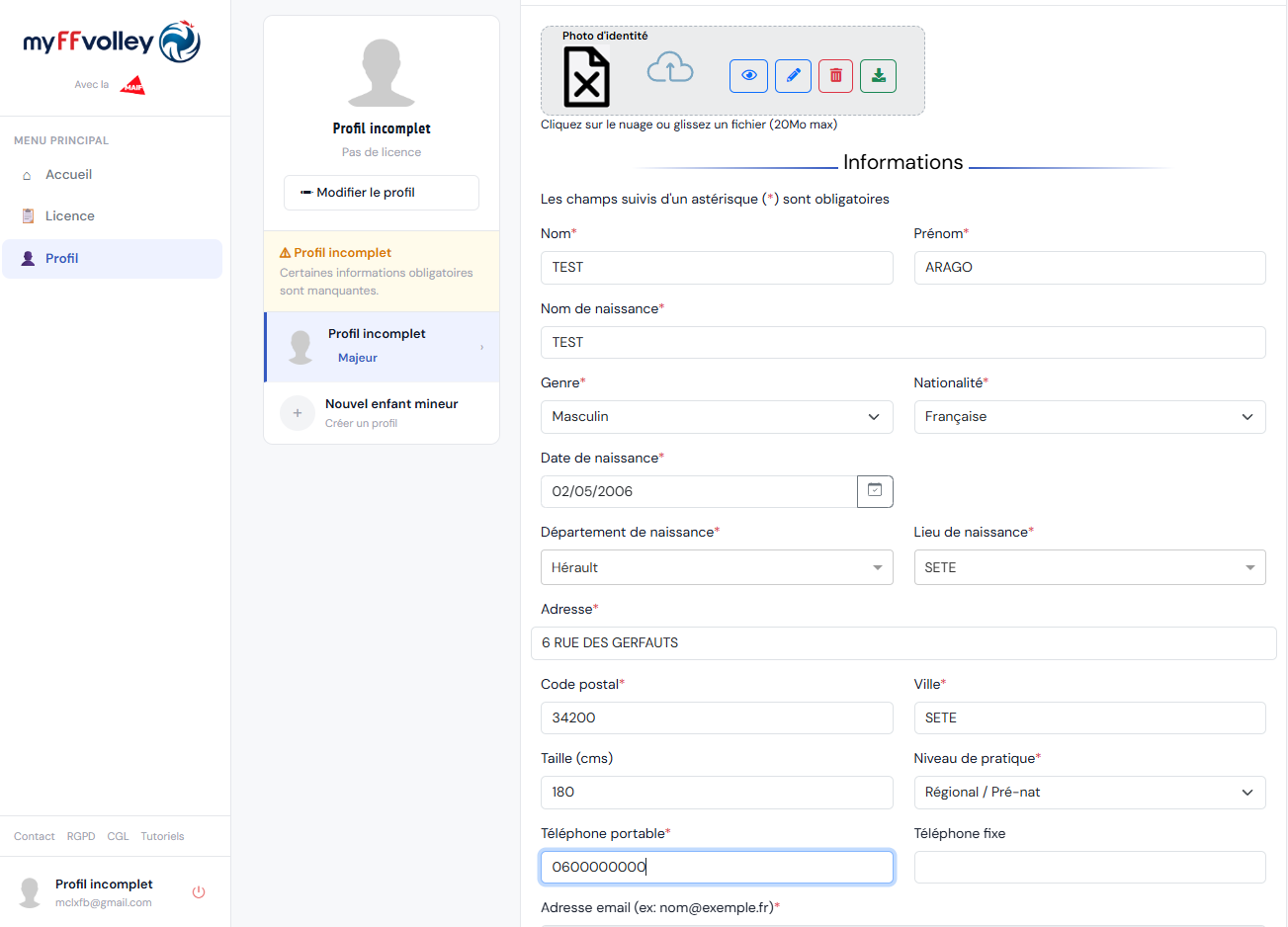Click the warning triangle in Profil incomplet alert
Screen dimensions: 1288x927
pos(285,253)
